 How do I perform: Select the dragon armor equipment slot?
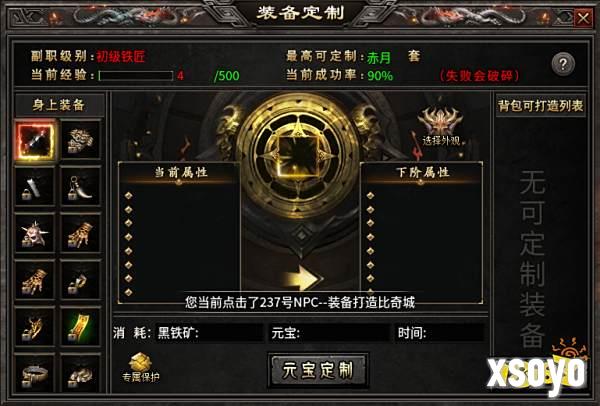point(80,140)
